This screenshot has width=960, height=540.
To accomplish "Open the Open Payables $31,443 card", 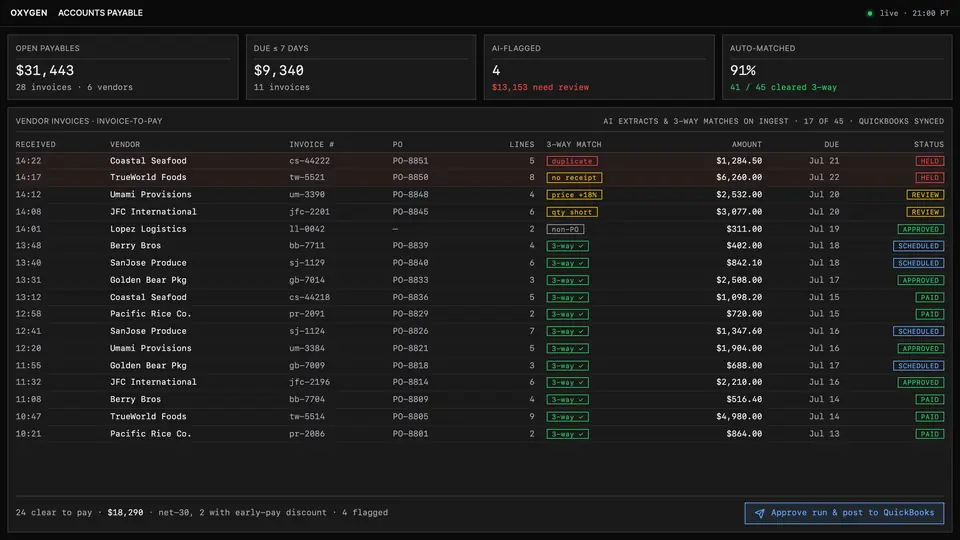I will (x=122, y=67).
